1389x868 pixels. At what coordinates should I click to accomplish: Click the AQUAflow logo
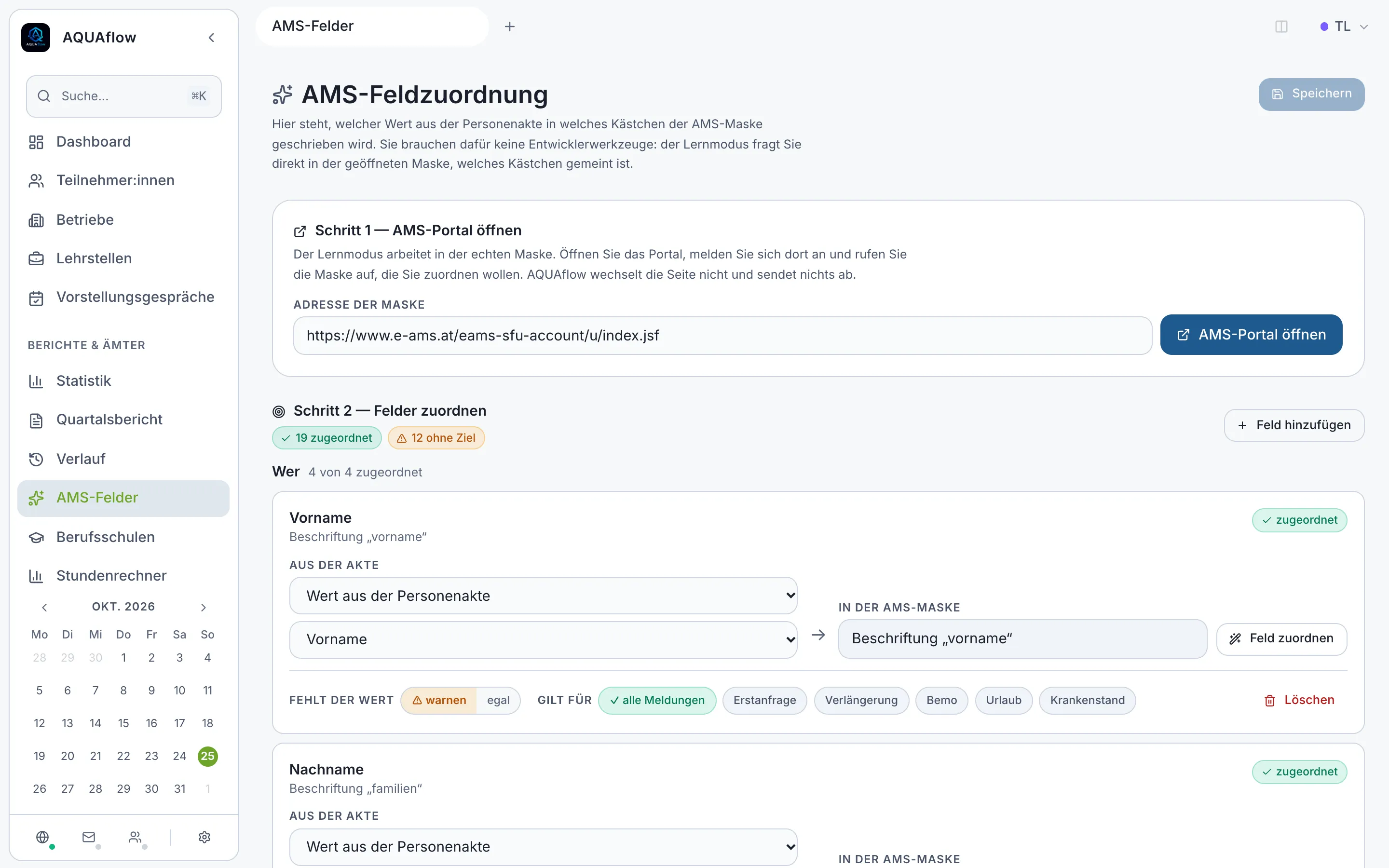coord(36,37)
